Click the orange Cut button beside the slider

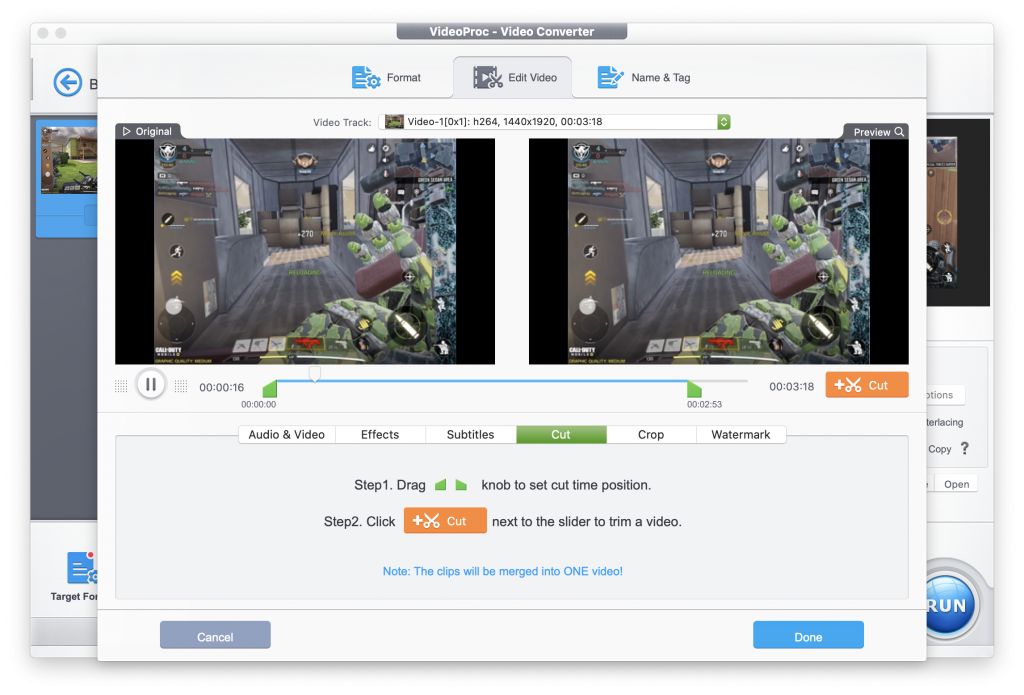pyautogui.click(x=867, y=385)
